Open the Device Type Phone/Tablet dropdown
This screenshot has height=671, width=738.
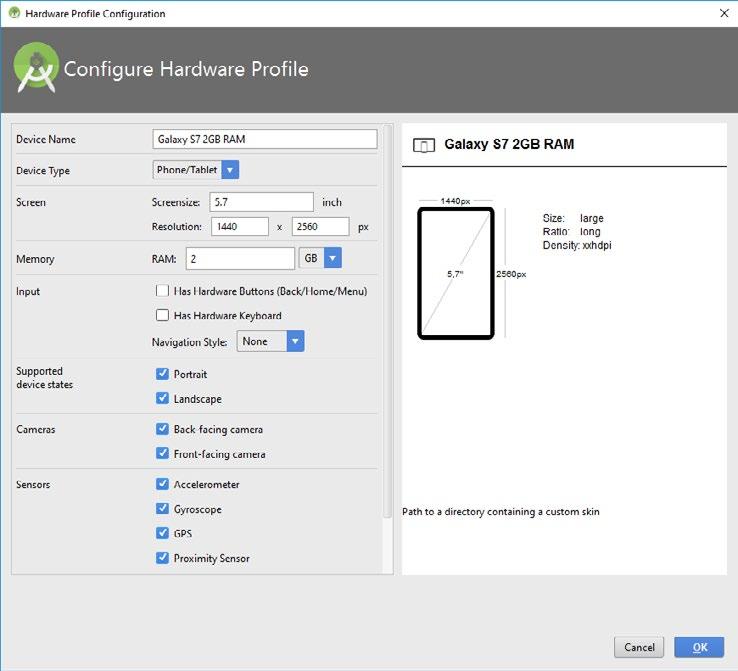(x=196, y=170)
